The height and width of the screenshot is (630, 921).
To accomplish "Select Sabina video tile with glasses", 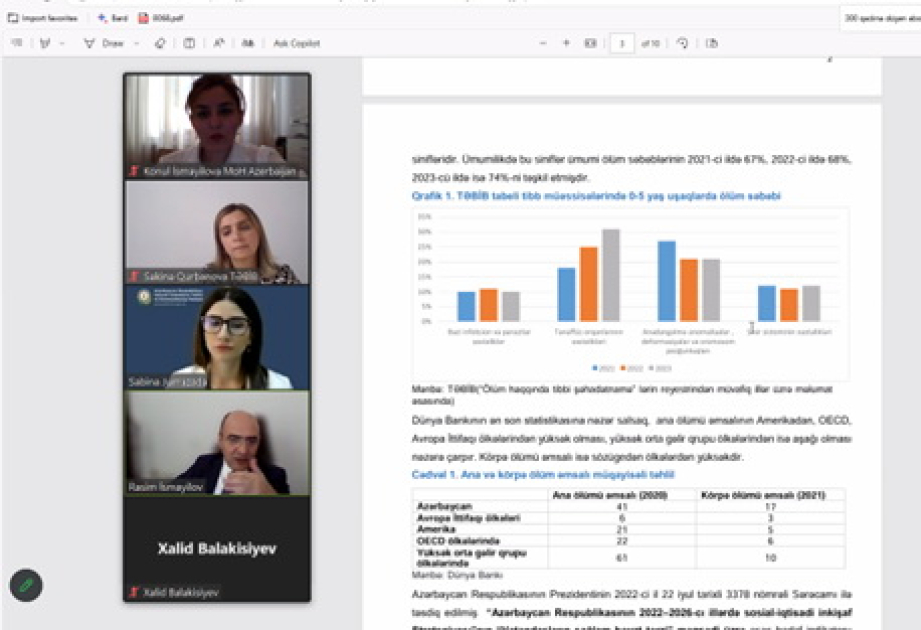I will (217, 338).
